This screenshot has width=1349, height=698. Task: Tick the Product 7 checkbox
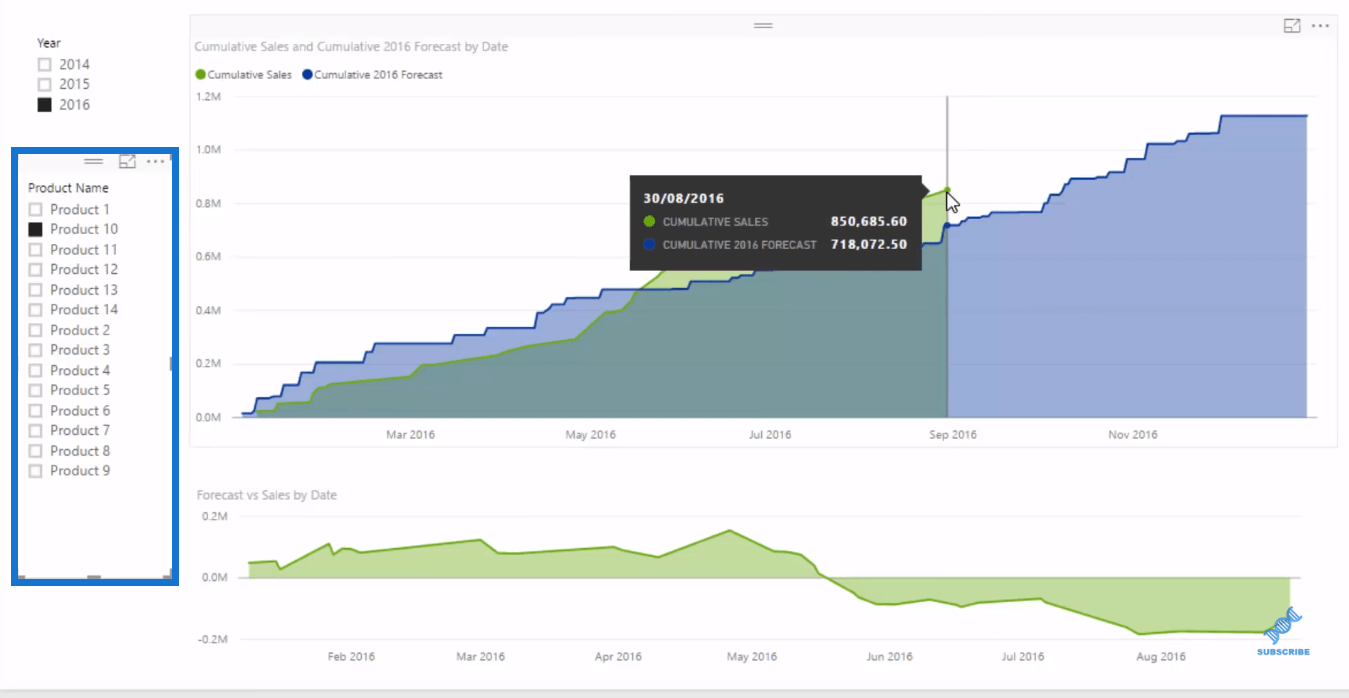[x=35, y=430]
